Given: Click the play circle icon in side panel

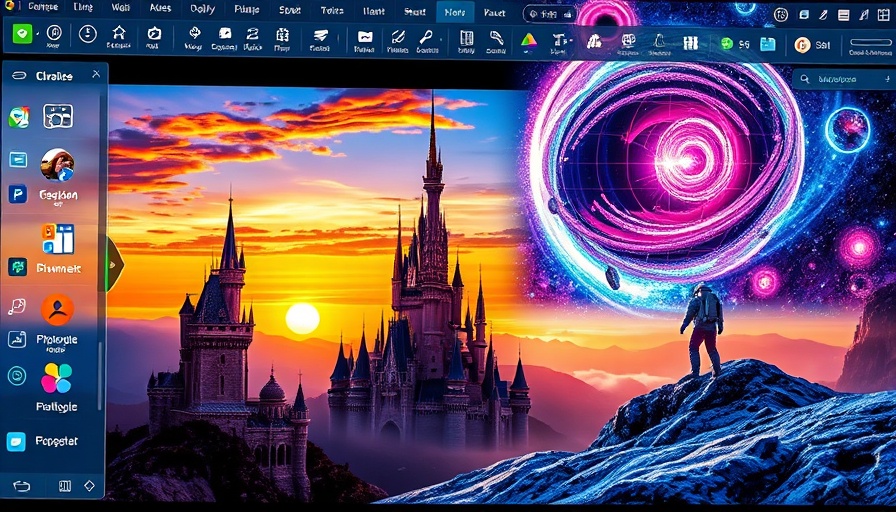Looking at the screenshot, I should [17, 375].
